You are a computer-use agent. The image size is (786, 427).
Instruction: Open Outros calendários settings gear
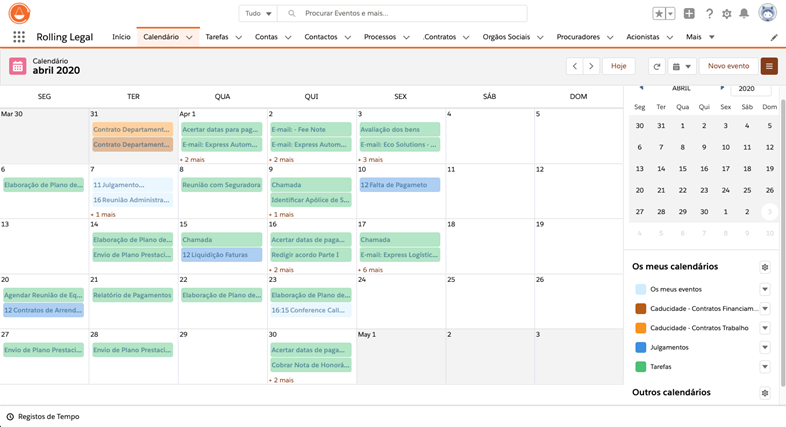click(x=765, y=393)
